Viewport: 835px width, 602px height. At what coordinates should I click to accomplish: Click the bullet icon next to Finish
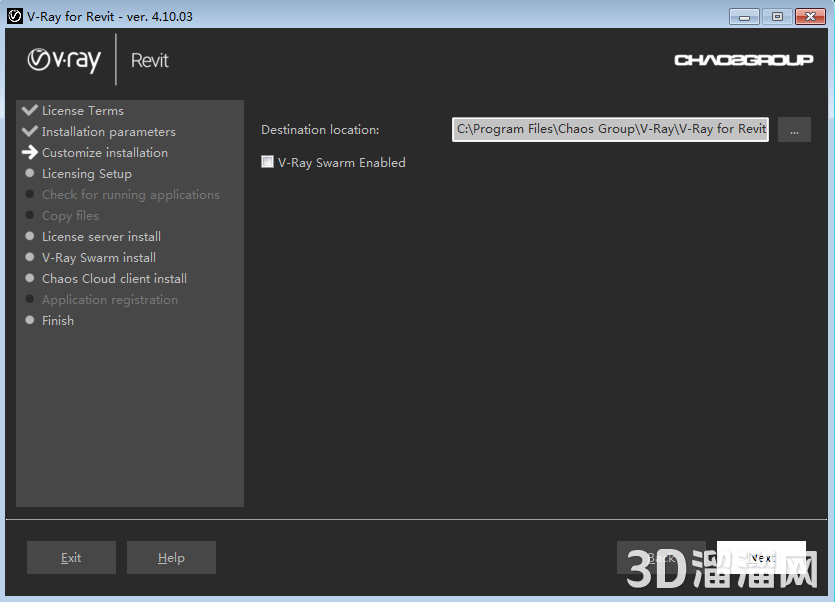click(30, 320)
